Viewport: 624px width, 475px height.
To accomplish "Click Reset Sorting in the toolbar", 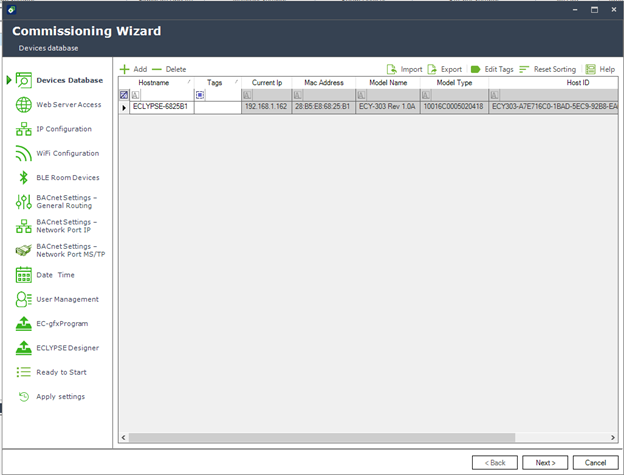I will point(547,69).
